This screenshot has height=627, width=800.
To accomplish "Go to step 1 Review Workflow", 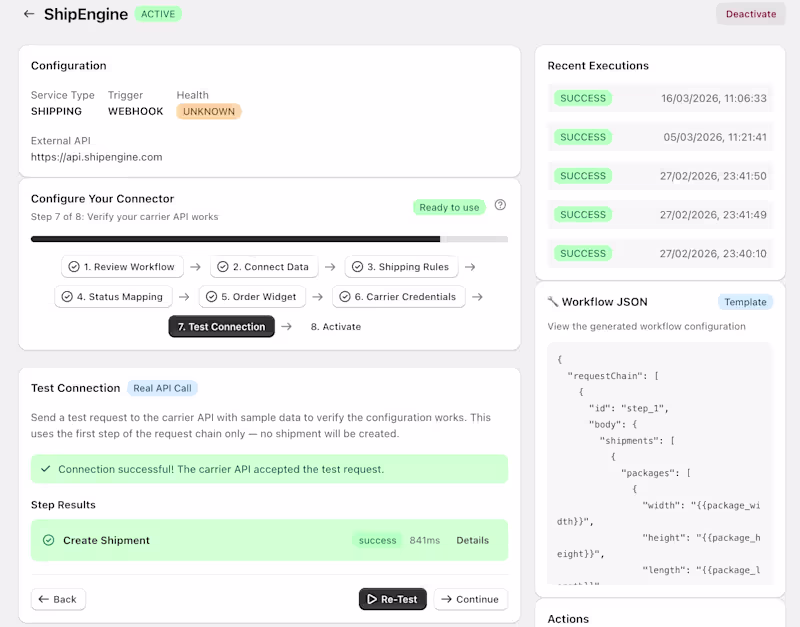I will (122, 267).
